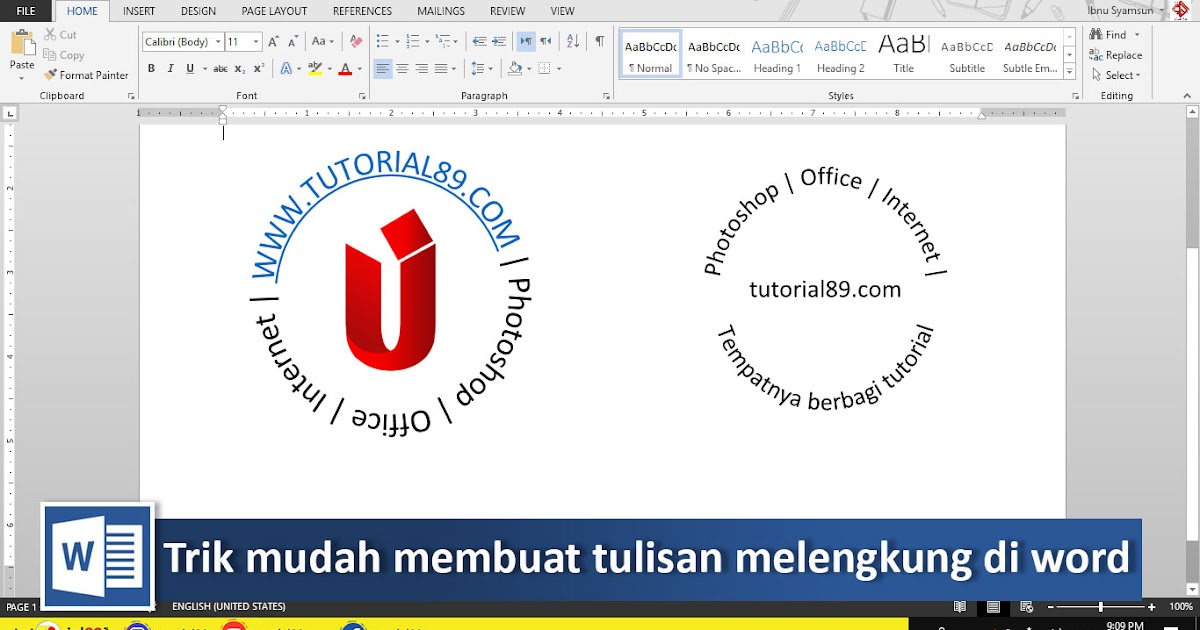The width and height of the screenshot is (1200, 630).
Task: Justify the paragraph text
Action: click(441, 69)
